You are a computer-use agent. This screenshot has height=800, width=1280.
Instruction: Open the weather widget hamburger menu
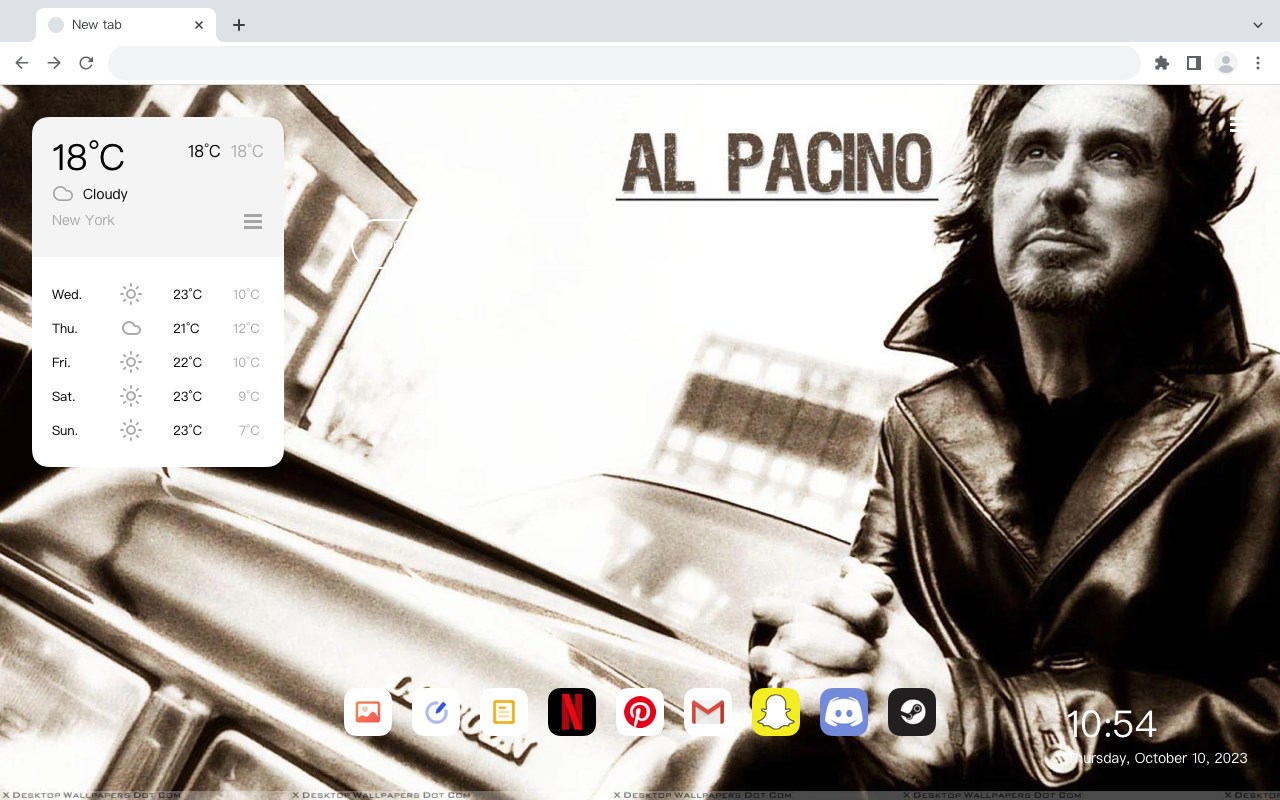pos(253,221)
